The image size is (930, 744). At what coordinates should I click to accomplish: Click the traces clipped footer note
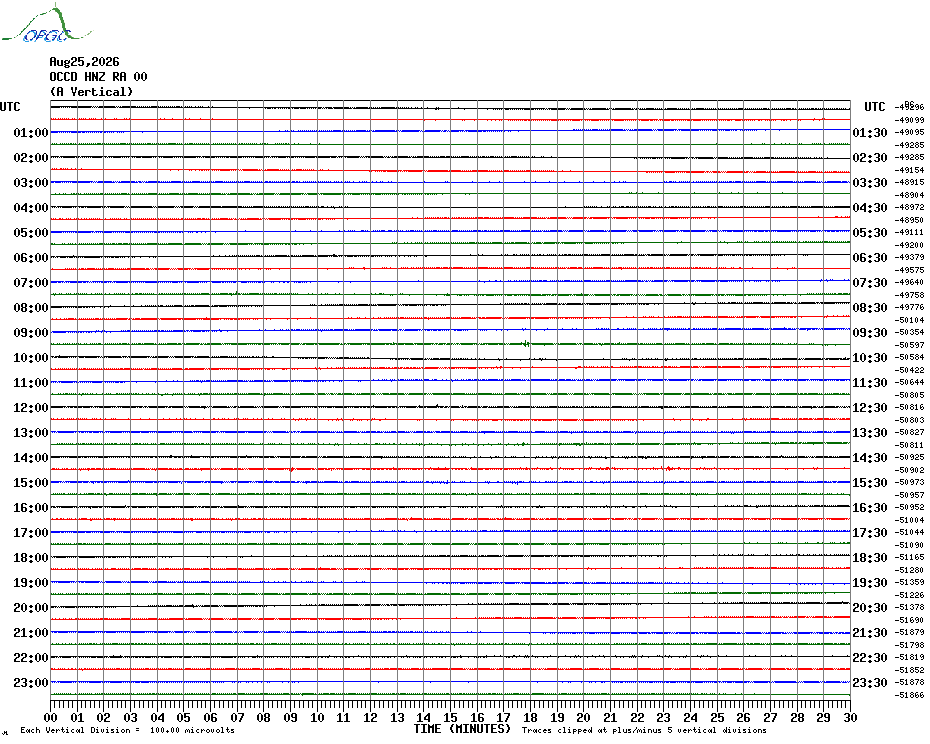click(x=644, y=730)
